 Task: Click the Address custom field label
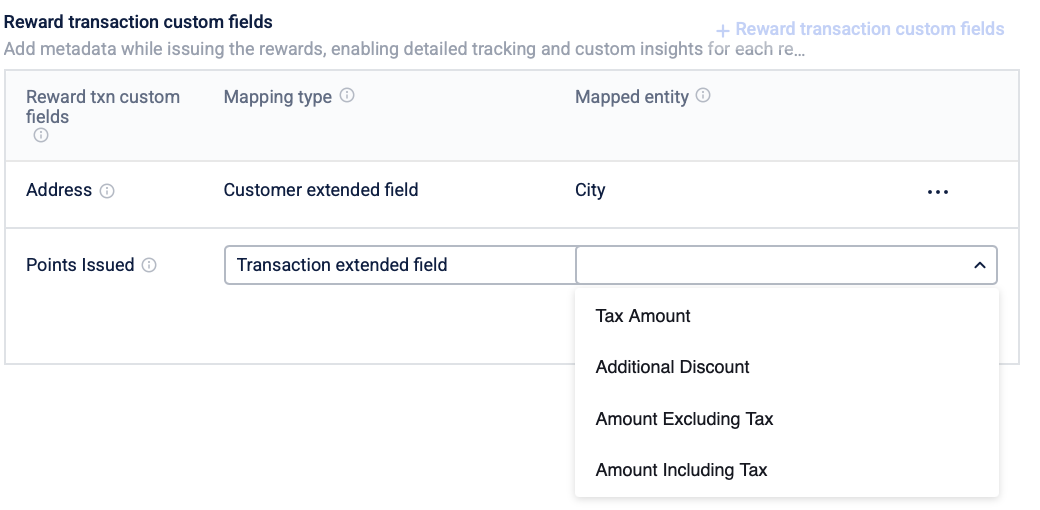click(59, 190)
